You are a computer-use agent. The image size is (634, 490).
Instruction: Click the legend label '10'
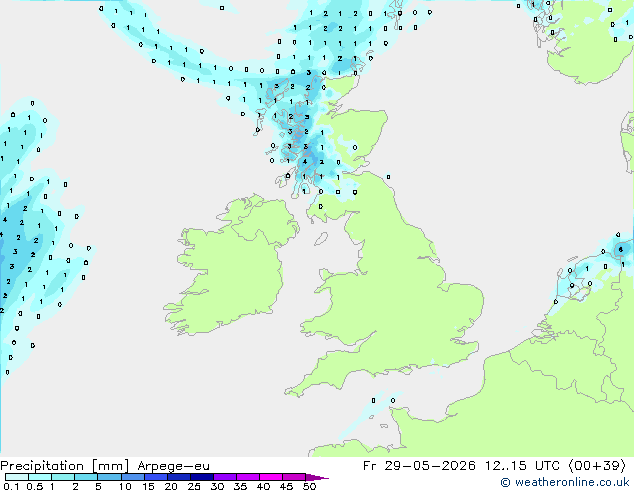(125, 486)
